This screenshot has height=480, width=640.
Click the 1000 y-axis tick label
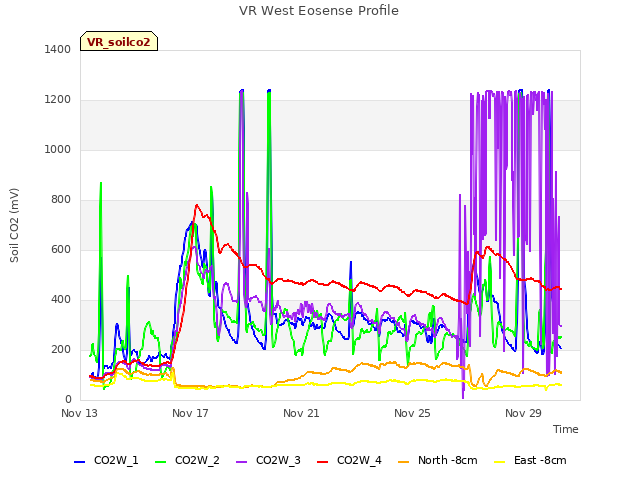coord(58,149)
